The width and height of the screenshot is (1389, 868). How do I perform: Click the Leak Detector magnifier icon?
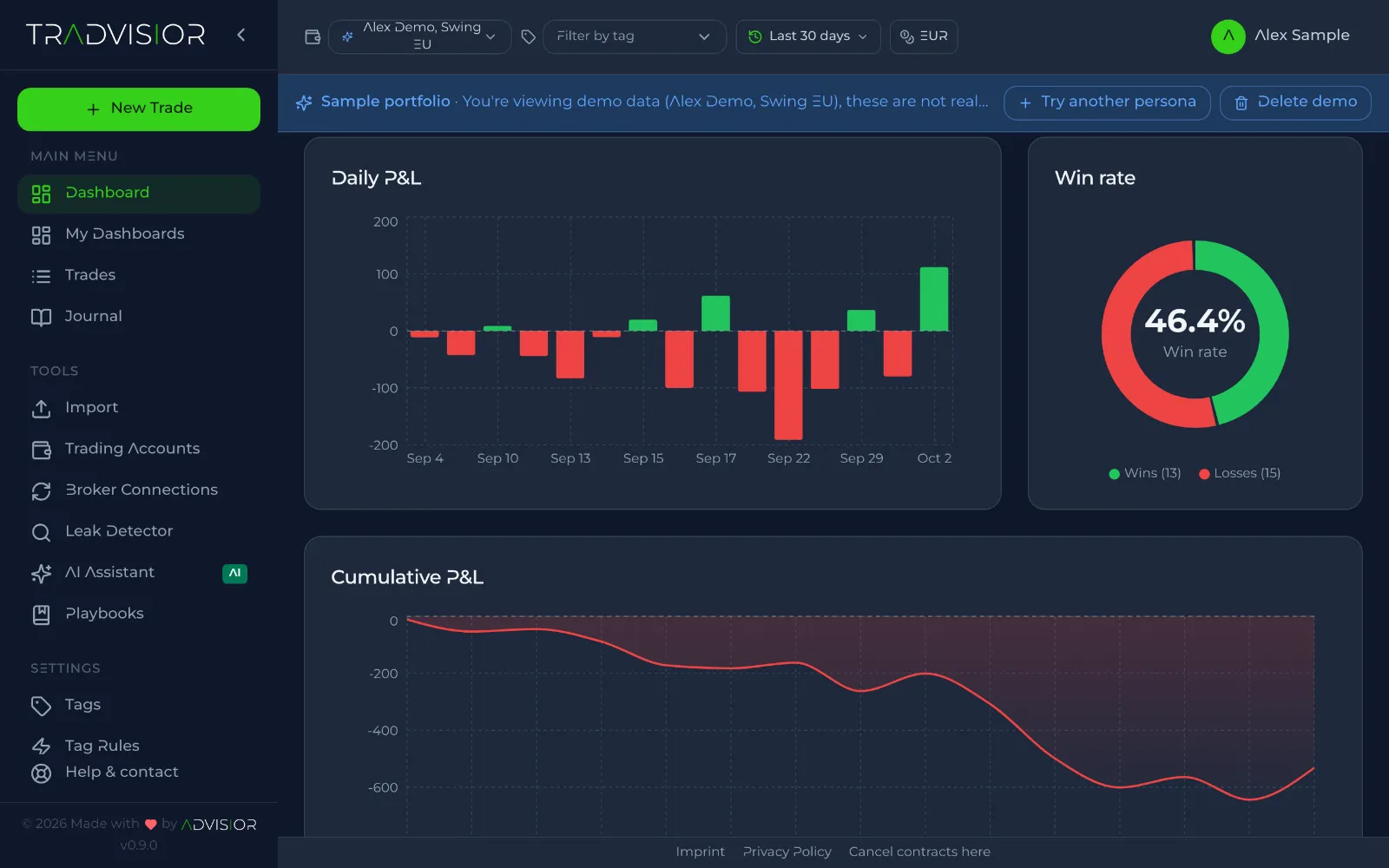pyautogui.click(x=41, y=532)
